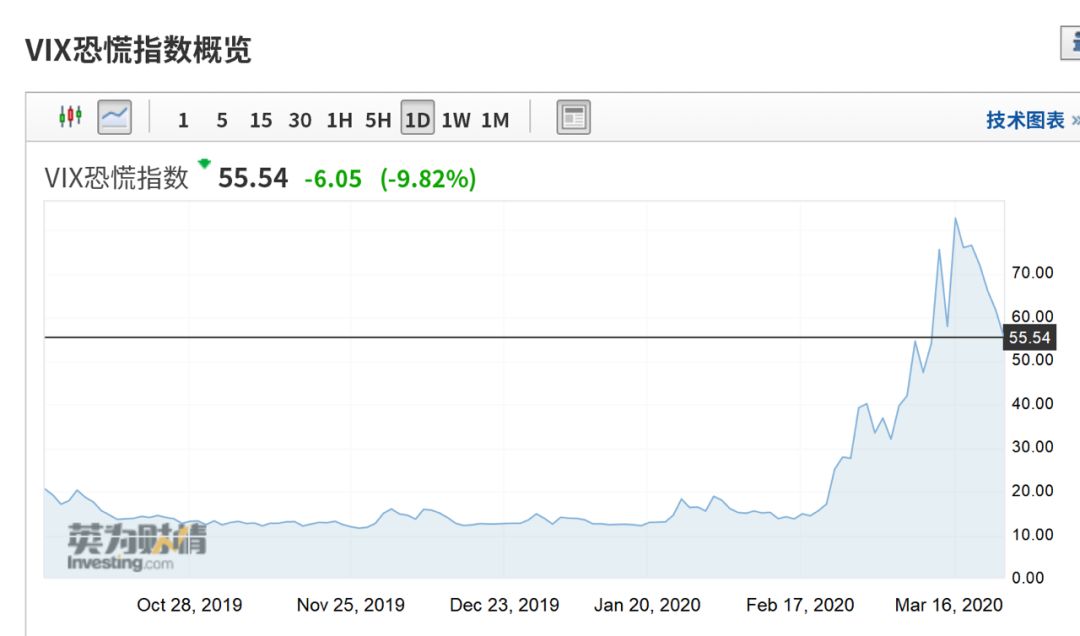Choose the 30 minute interval

pos(300,120)
